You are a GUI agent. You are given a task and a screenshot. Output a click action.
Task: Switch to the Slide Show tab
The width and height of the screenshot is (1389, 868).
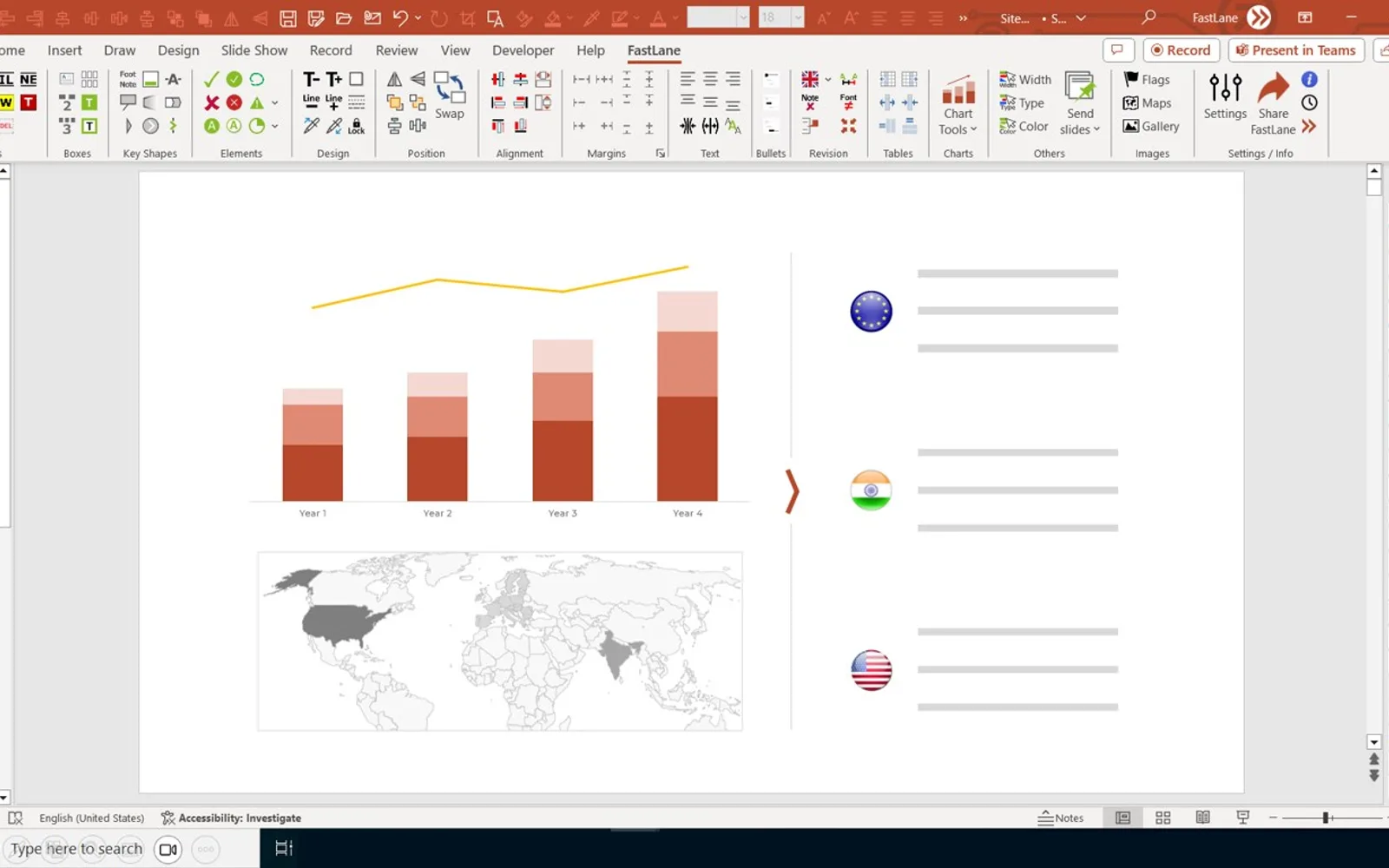[254, 50]
